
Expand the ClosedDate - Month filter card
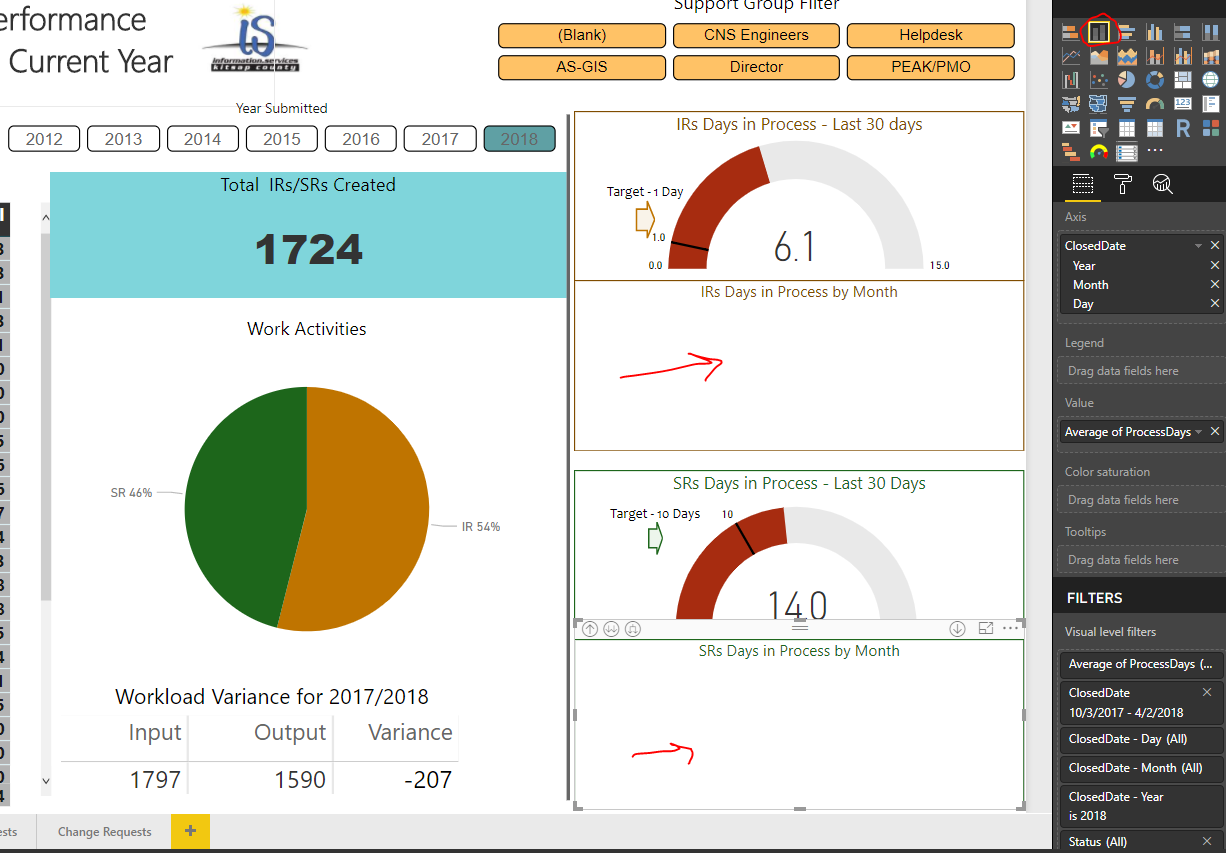[x=1141, y=768]
